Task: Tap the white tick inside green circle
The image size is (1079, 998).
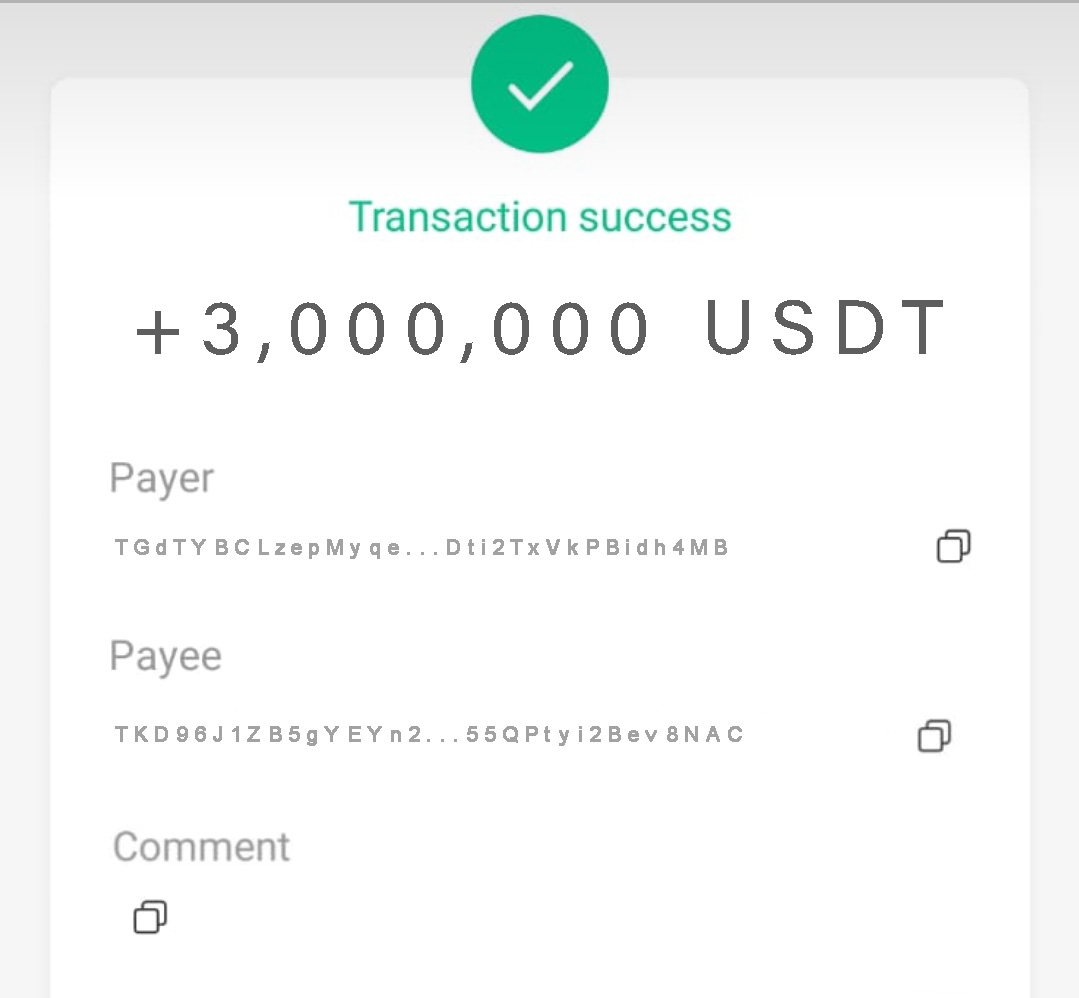Action: click(x=540, y=85)
